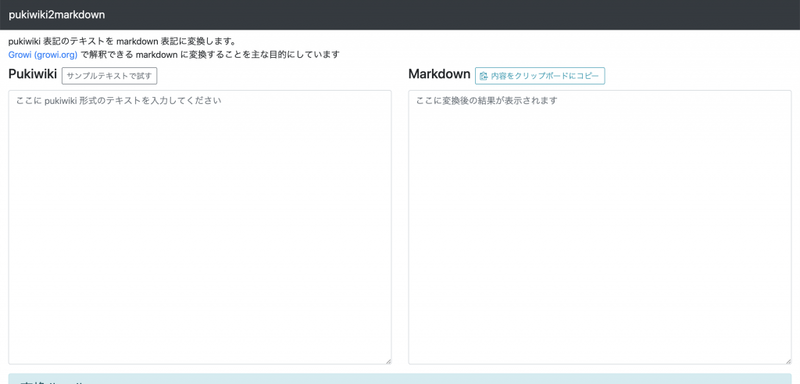Click the pukiwiki2markdown navbar title
Screen dimensions: 800x384
57,15
